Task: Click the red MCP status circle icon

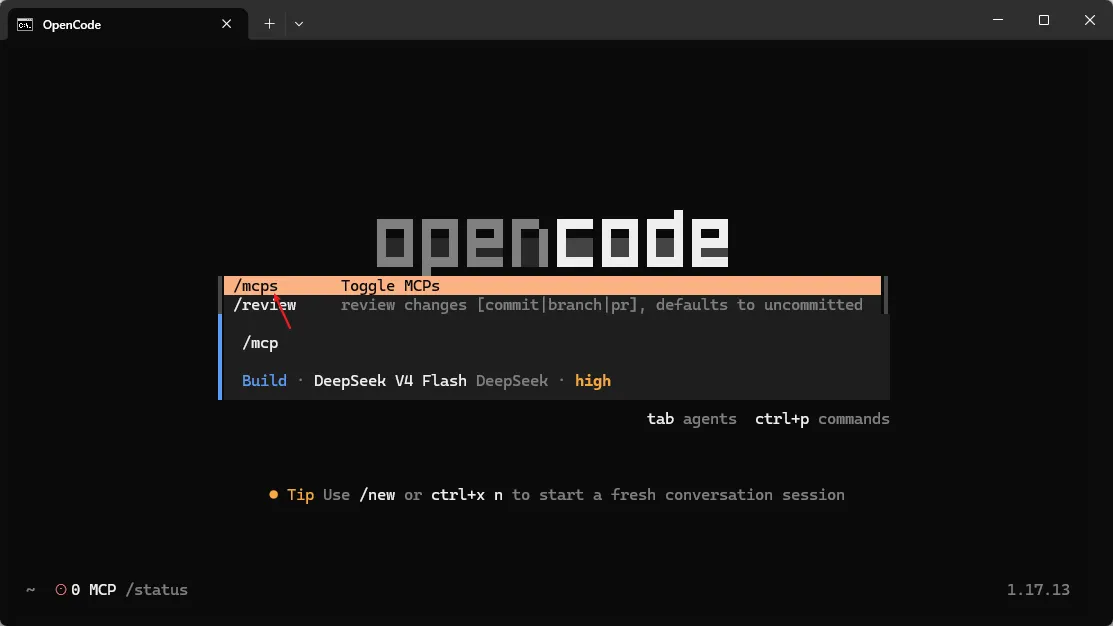Action: [x=61, y=589]
